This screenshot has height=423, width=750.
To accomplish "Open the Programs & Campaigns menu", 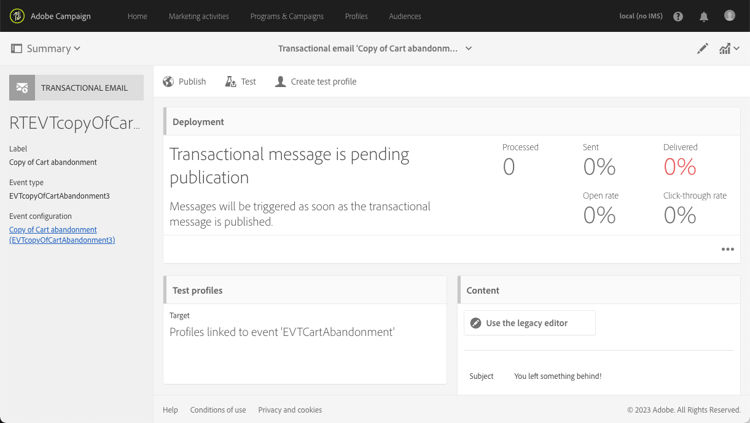I will 287,17.
